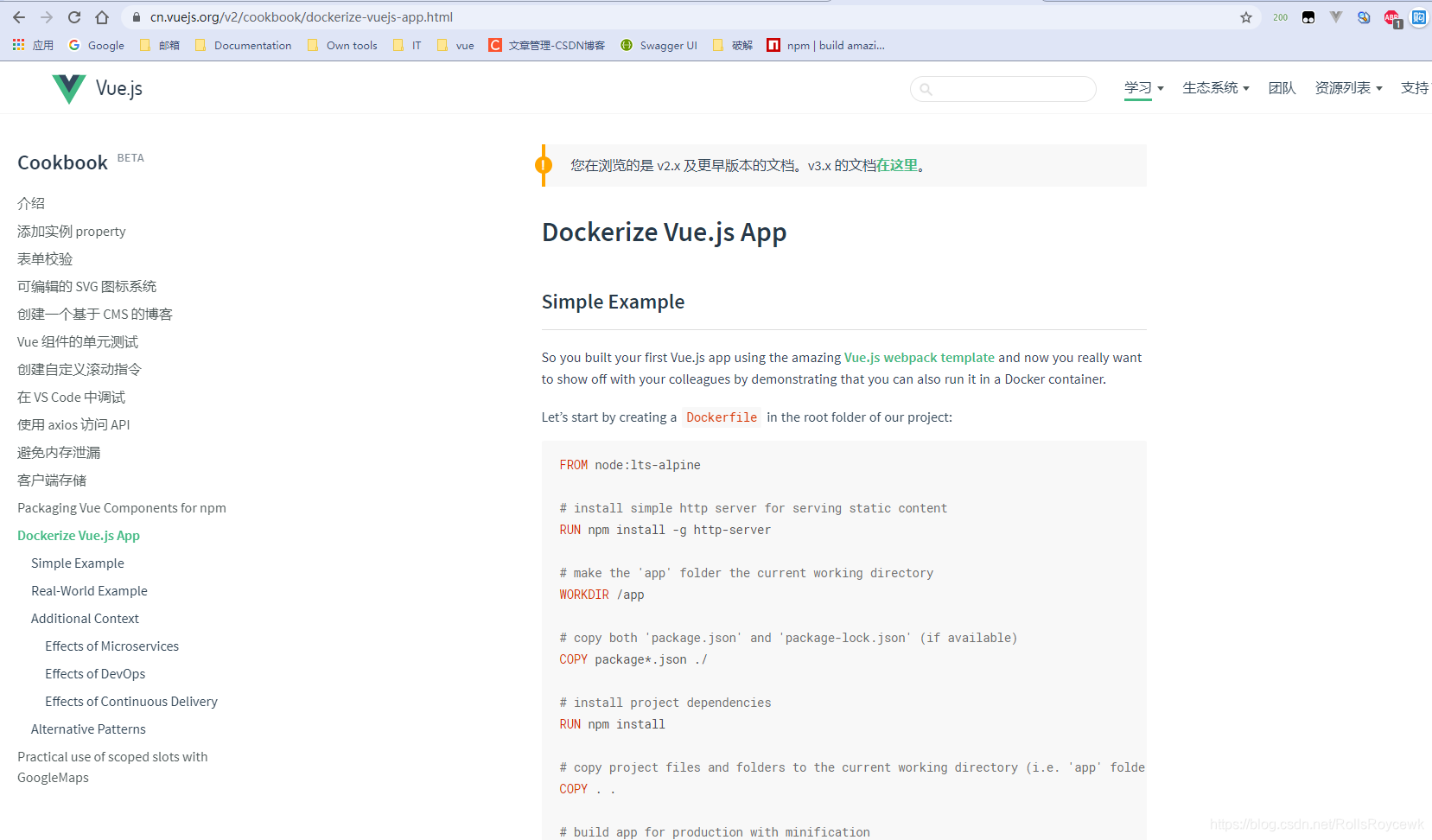This screenshot has height=840, width=1432.
Task: Expand the 学习 dropdown menu
Action: 1144,87
